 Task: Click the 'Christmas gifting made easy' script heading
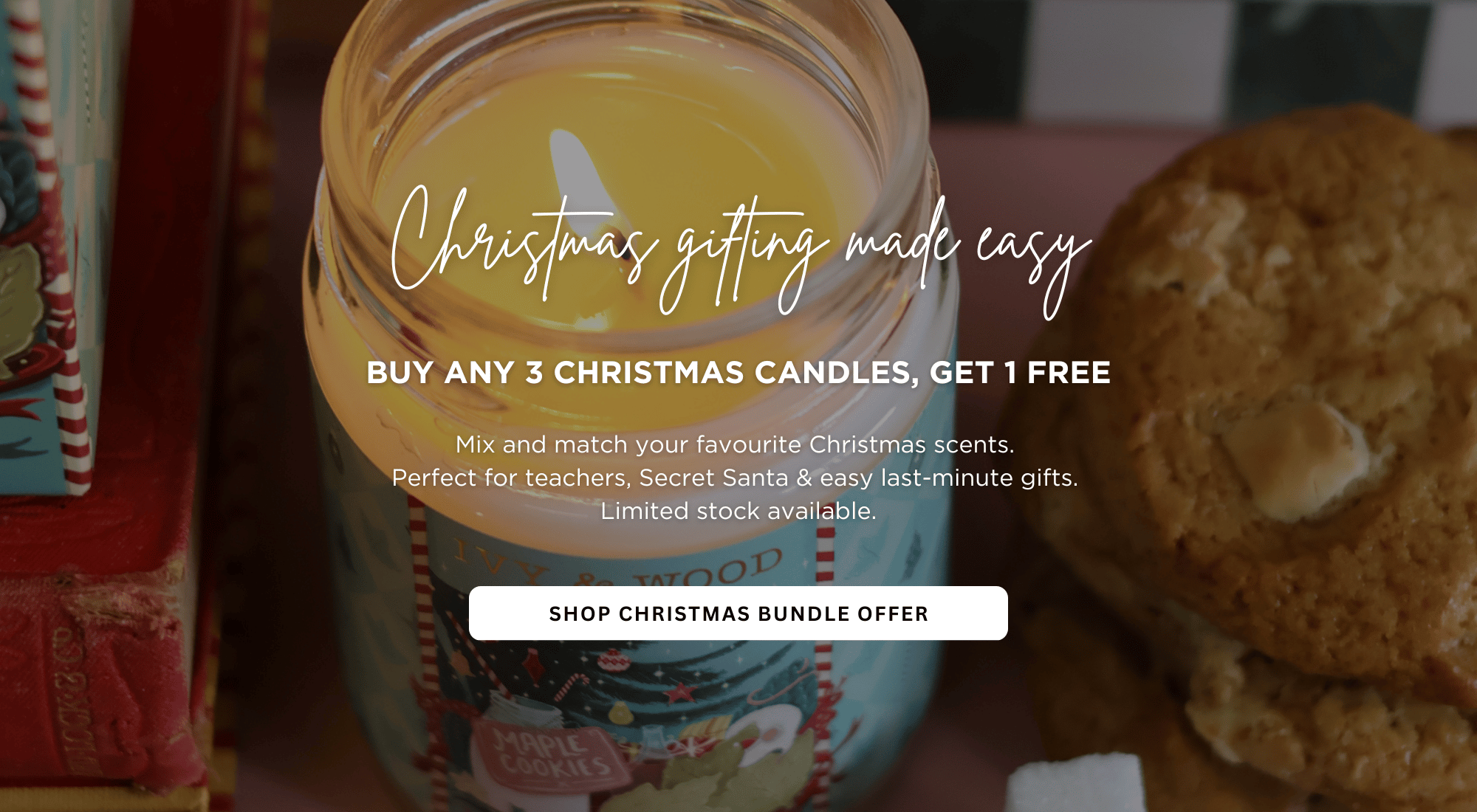(741, 251)
